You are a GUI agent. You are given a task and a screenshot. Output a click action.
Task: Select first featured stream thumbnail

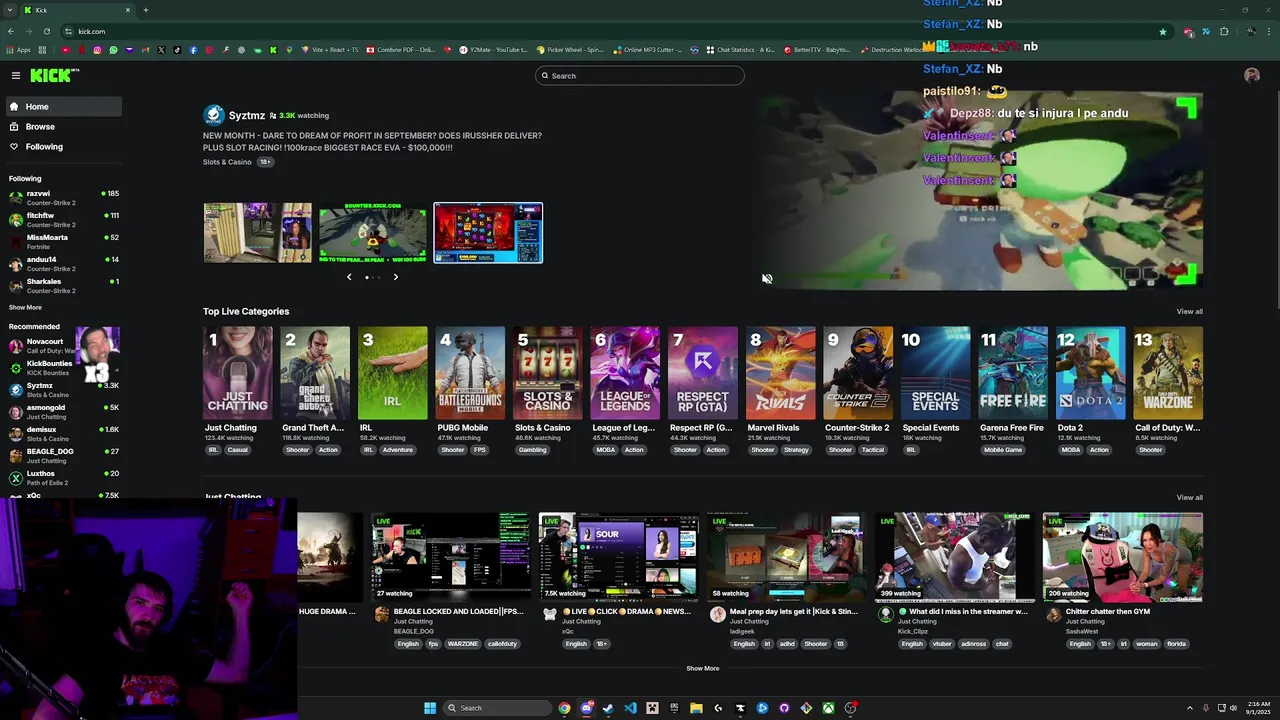(258, 233)
